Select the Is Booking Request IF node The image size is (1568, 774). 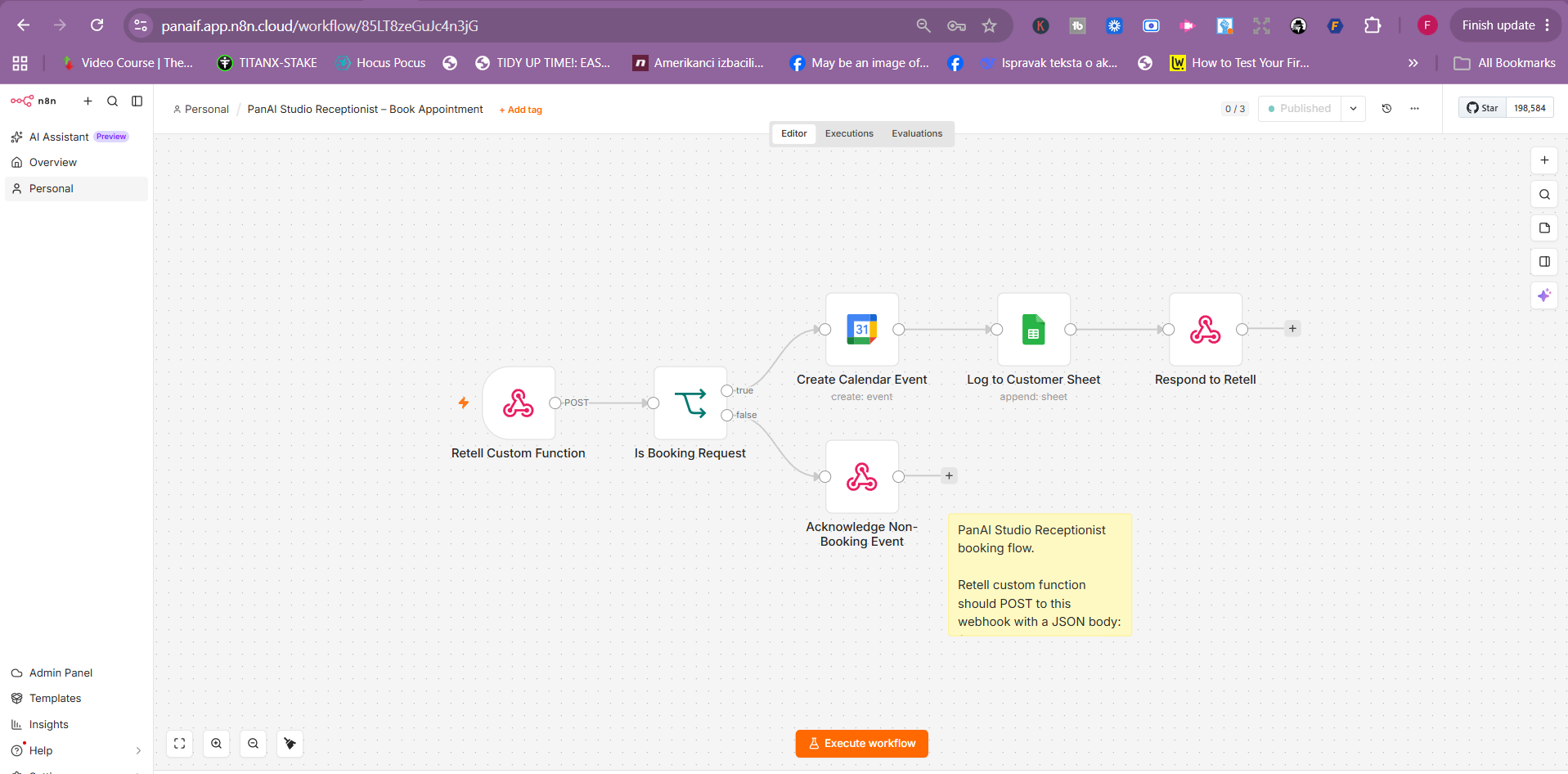click(690, 403)
